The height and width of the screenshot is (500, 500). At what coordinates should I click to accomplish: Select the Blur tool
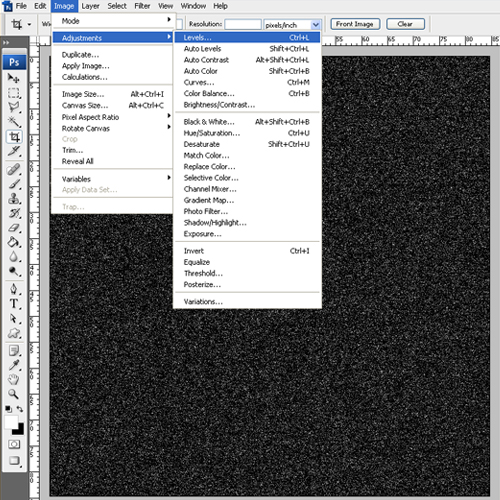pos(14,257)
